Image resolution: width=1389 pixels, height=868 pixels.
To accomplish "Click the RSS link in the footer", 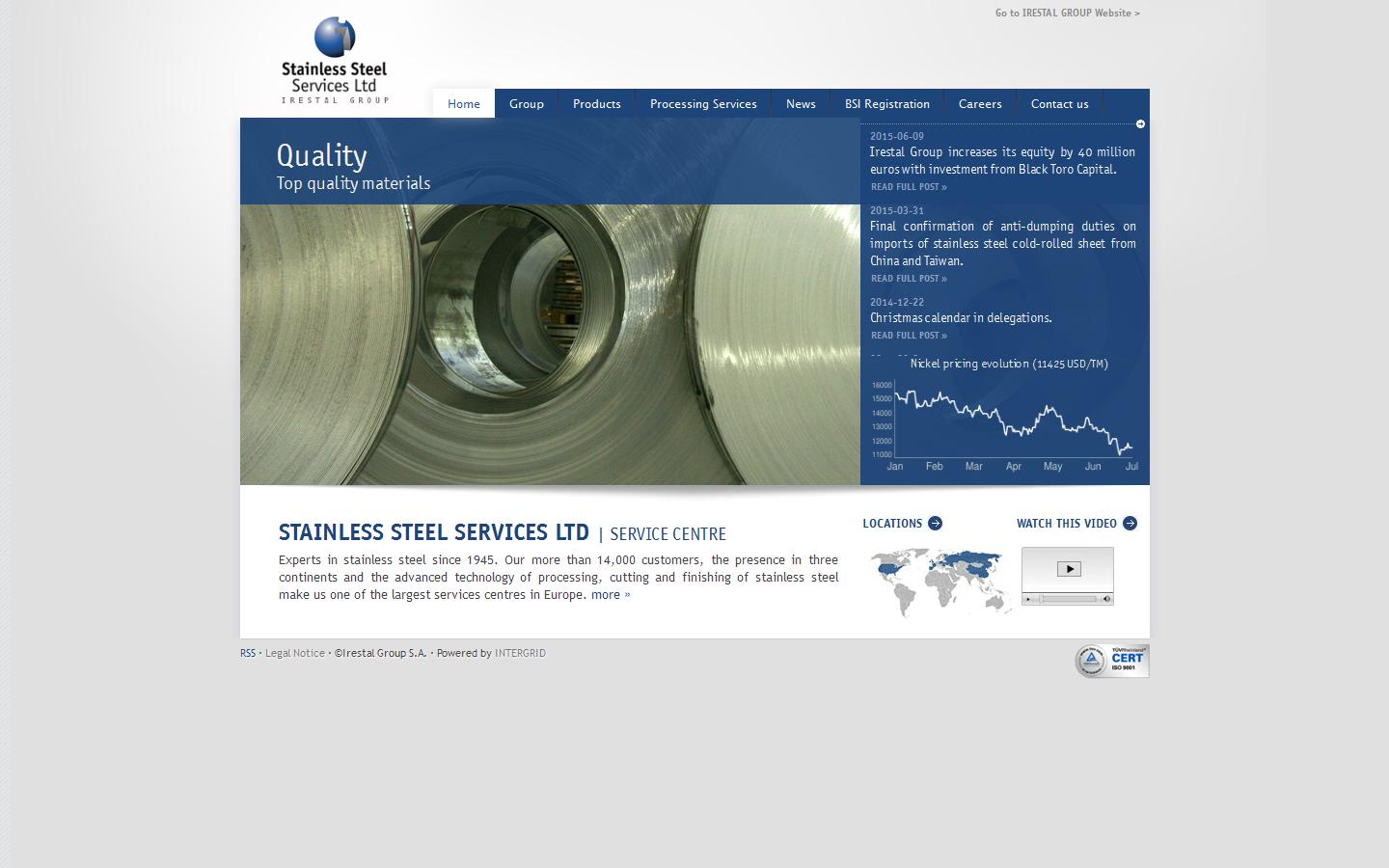I will pyautogui.click(x=248, y=653).
